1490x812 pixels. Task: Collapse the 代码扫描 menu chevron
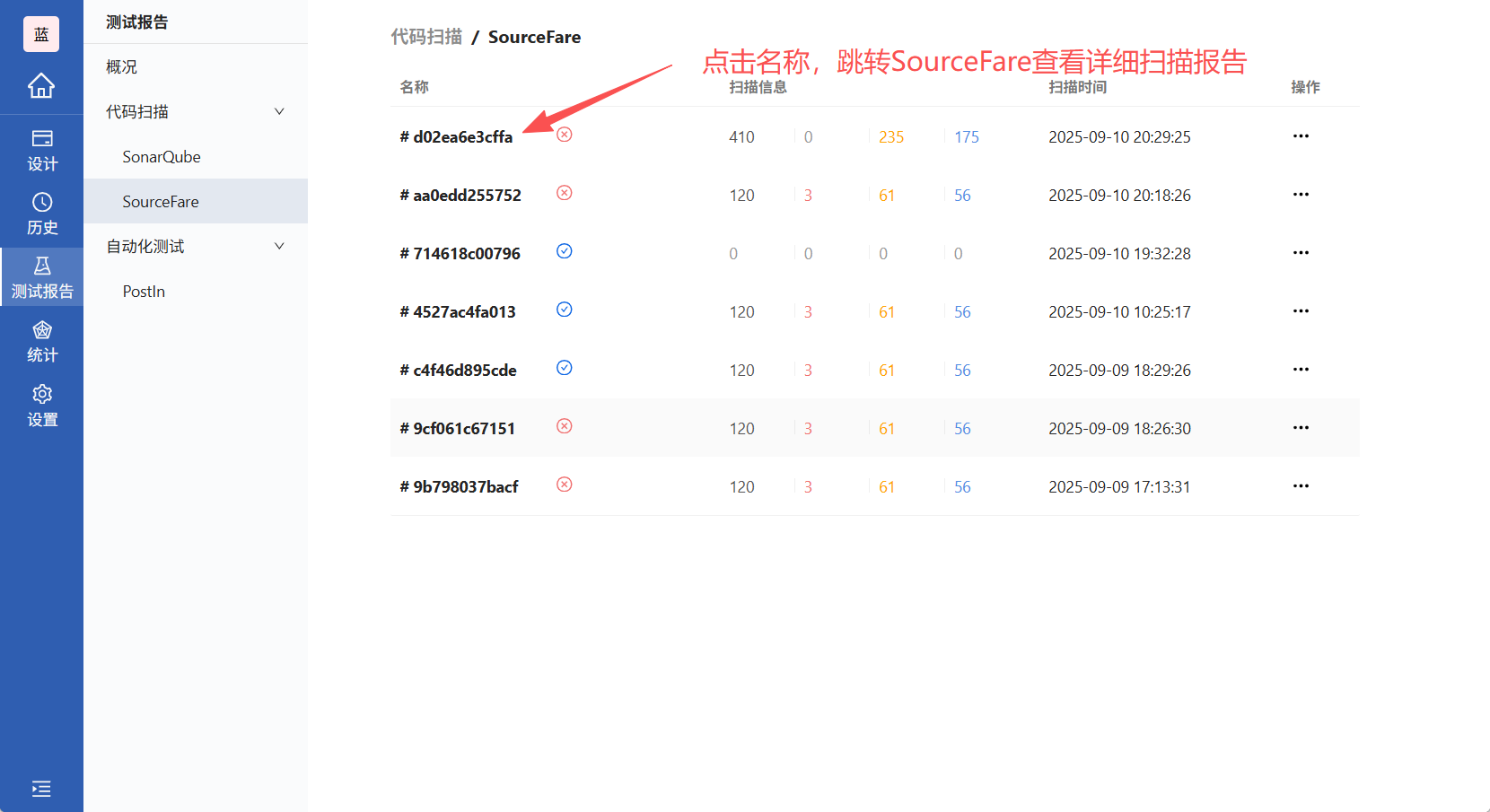pos(279,111)
